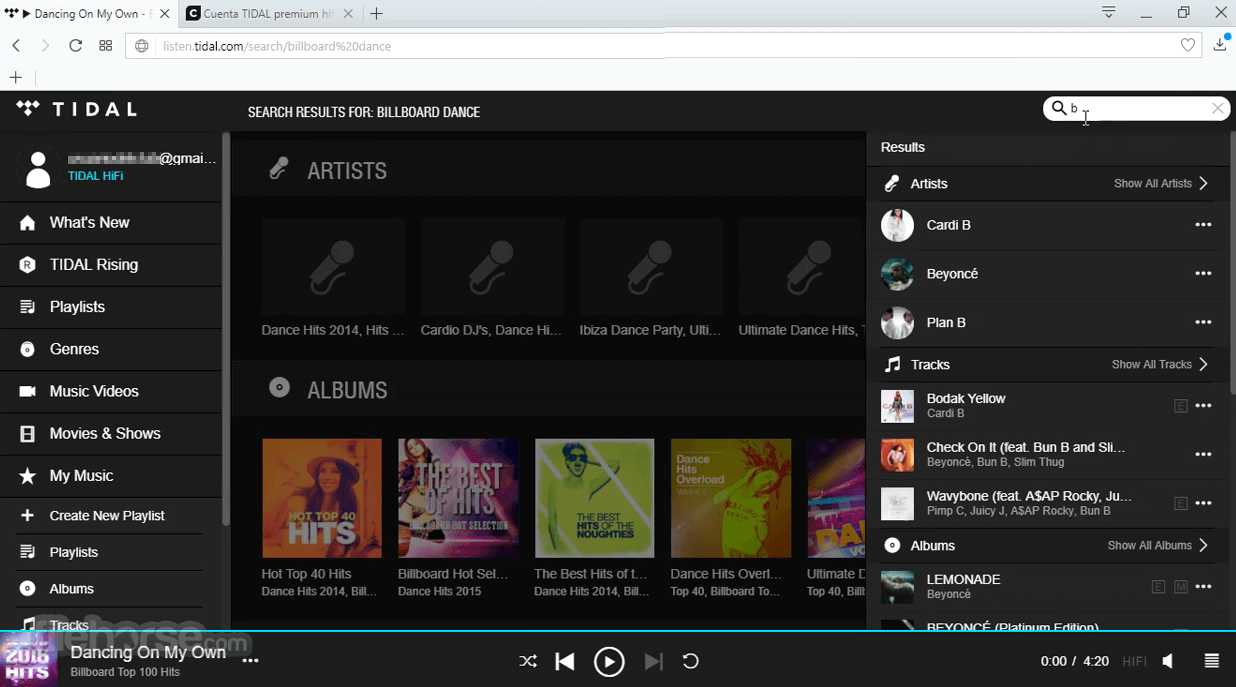Viewport: 1236px width, 687px height.
Task: Open more options for Plan B
Action: click(x=1203, y=322)
